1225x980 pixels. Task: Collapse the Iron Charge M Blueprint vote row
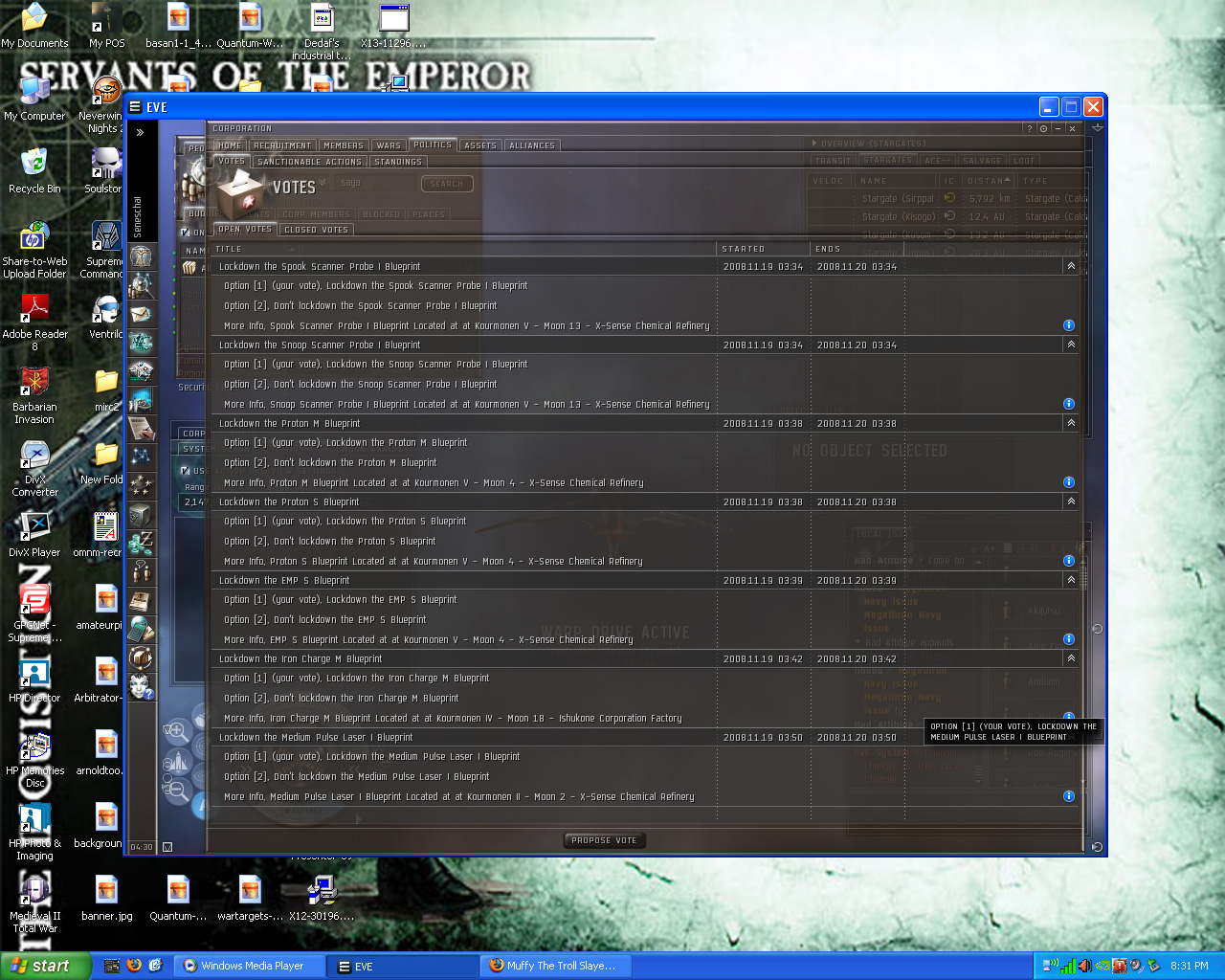tap(1071, 658)
